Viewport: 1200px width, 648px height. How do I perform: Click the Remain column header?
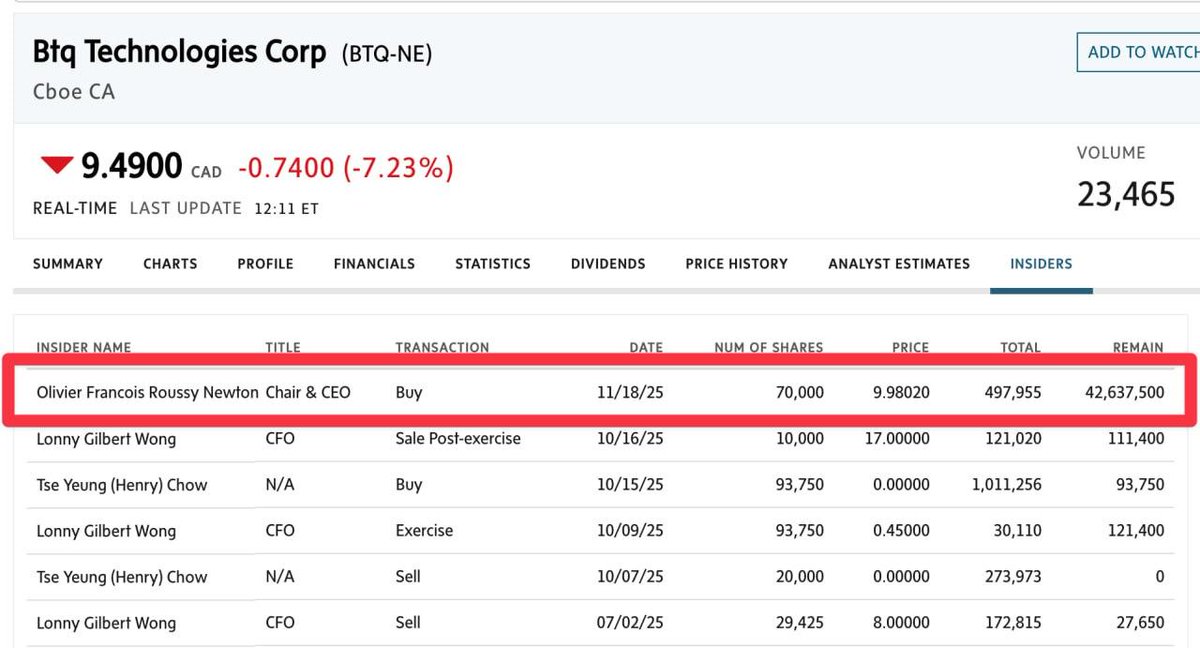coord(1138,347)
